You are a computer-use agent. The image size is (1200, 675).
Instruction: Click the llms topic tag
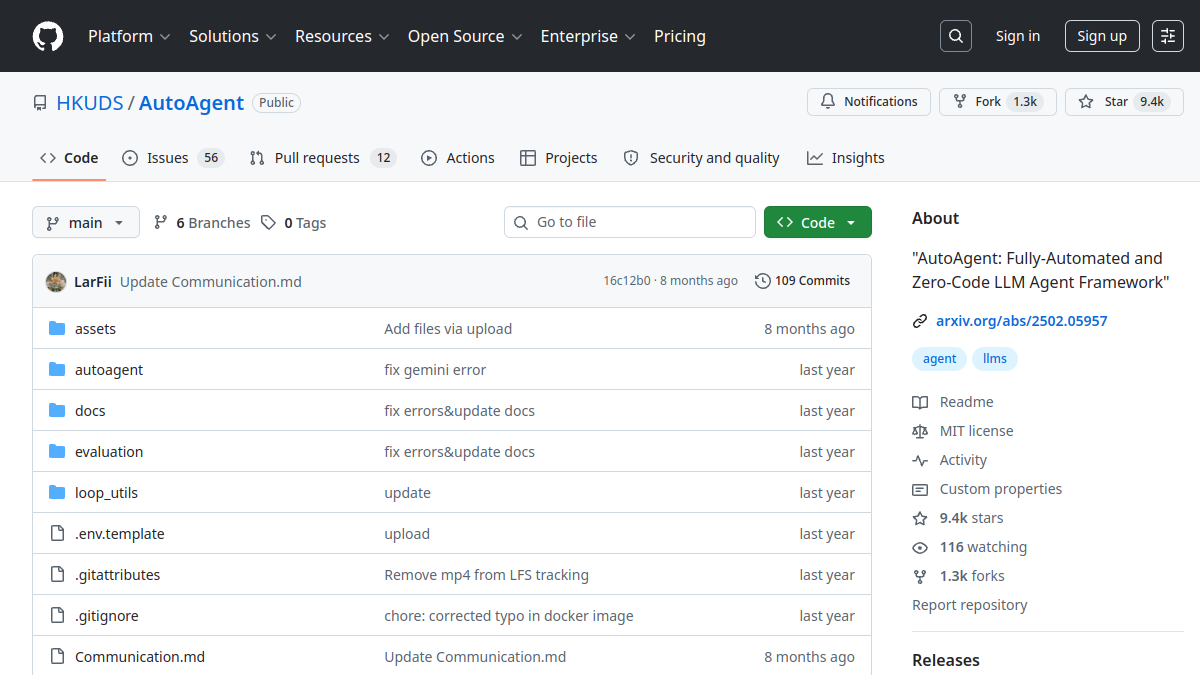pos(995,359)
